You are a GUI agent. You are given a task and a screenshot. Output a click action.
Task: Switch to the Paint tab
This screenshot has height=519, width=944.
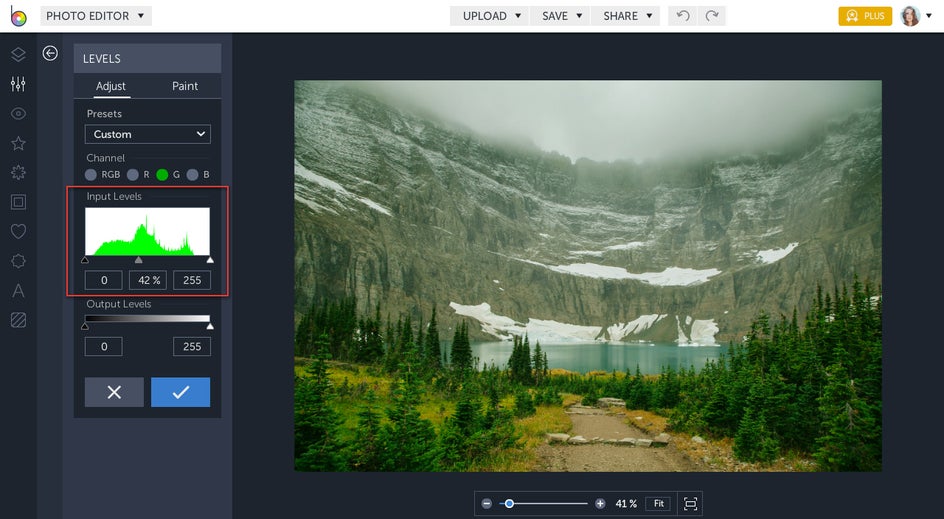click(x=185, y=86)
